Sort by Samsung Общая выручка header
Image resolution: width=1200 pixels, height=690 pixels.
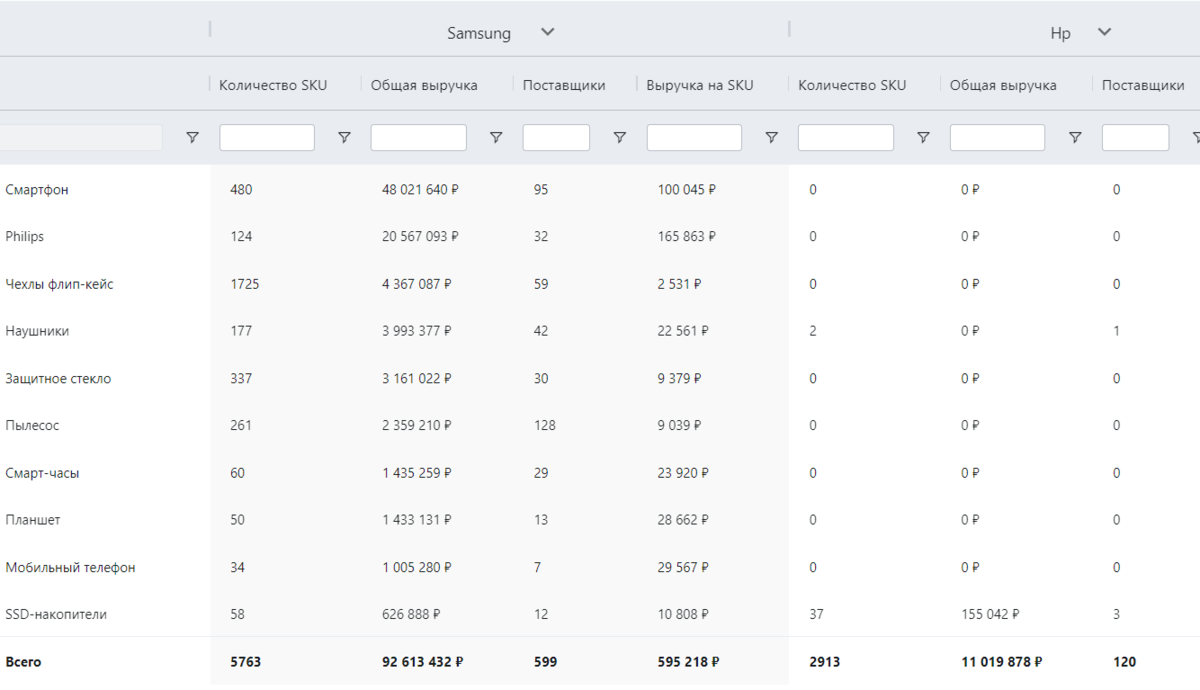[x=424, y=85]
